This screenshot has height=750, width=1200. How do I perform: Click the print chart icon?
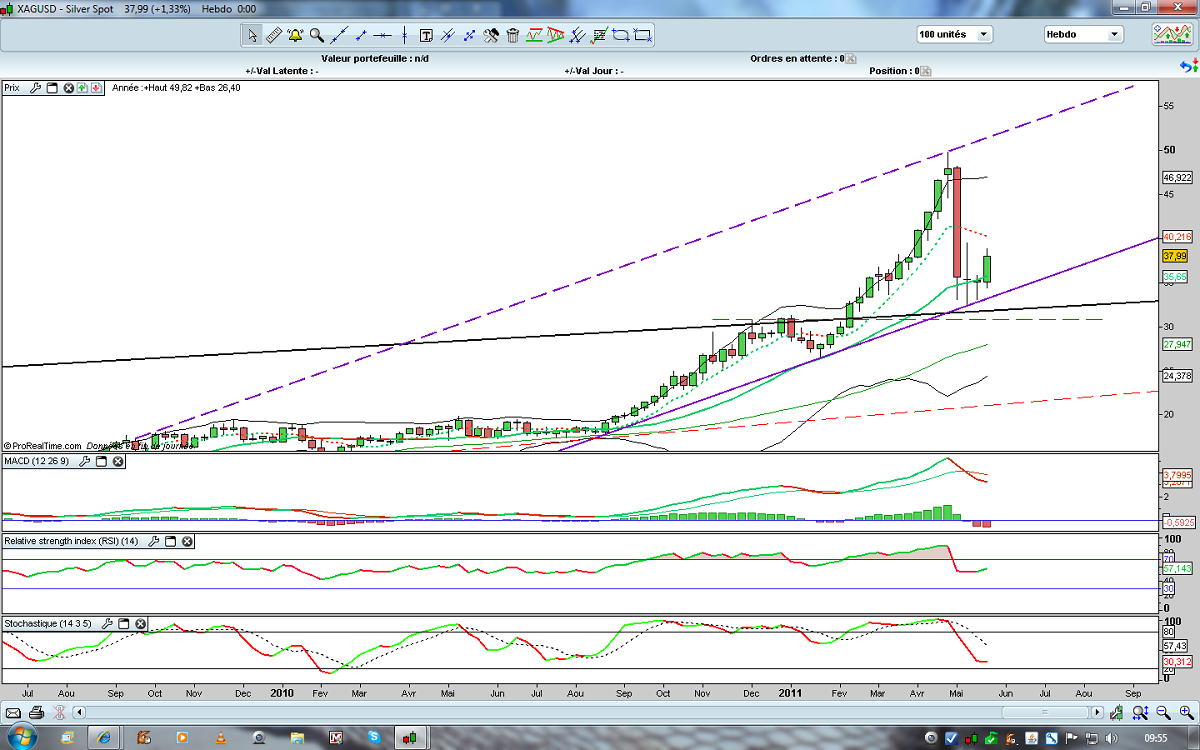(36, 713)
